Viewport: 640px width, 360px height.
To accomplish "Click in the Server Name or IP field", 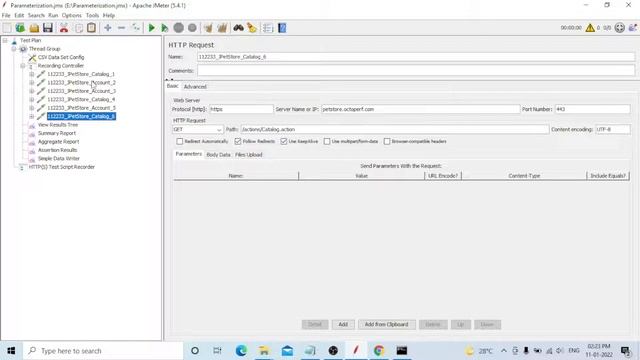I will [x=420, y=109].
